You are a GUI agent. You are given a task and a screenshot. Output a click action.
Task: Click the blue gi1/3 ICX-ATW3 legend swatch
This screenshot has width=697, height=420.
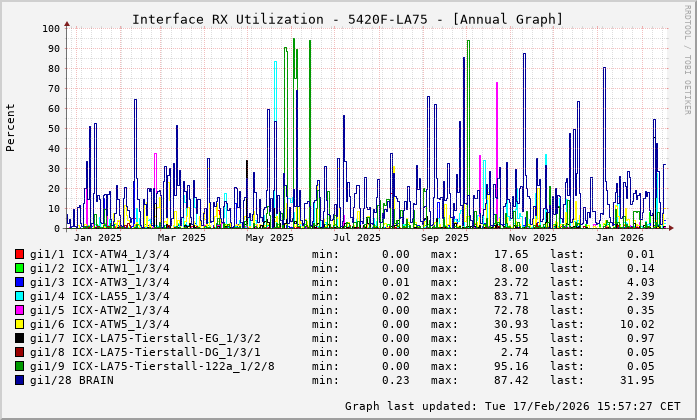coord(20,282)
